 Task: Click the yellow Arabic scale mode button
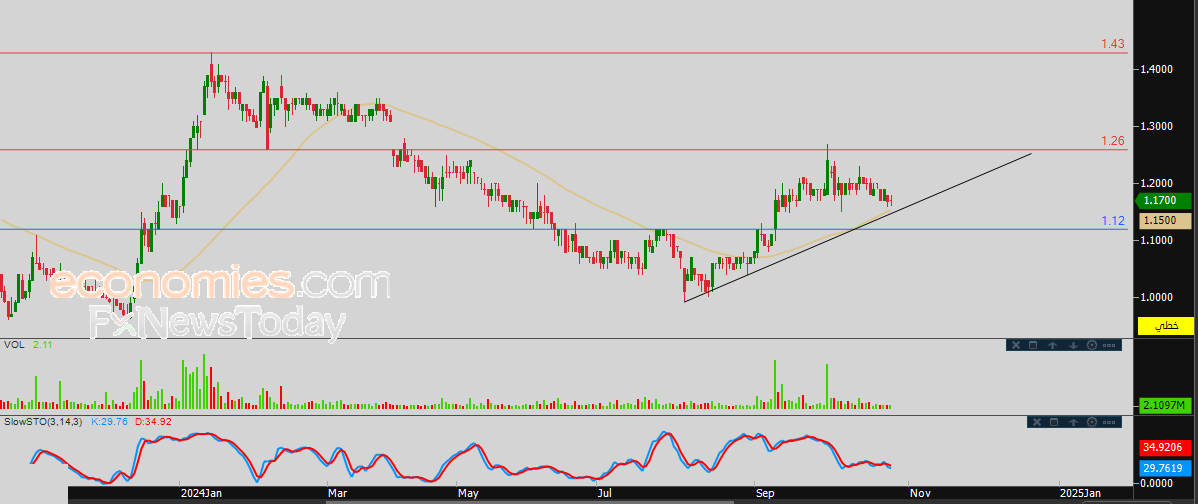1165,325
